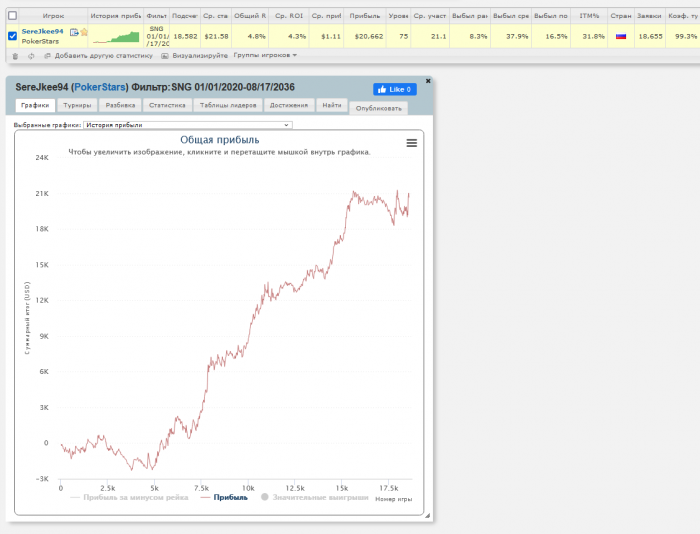
Task: Click the trash delete icon below table
Action: 15,56
